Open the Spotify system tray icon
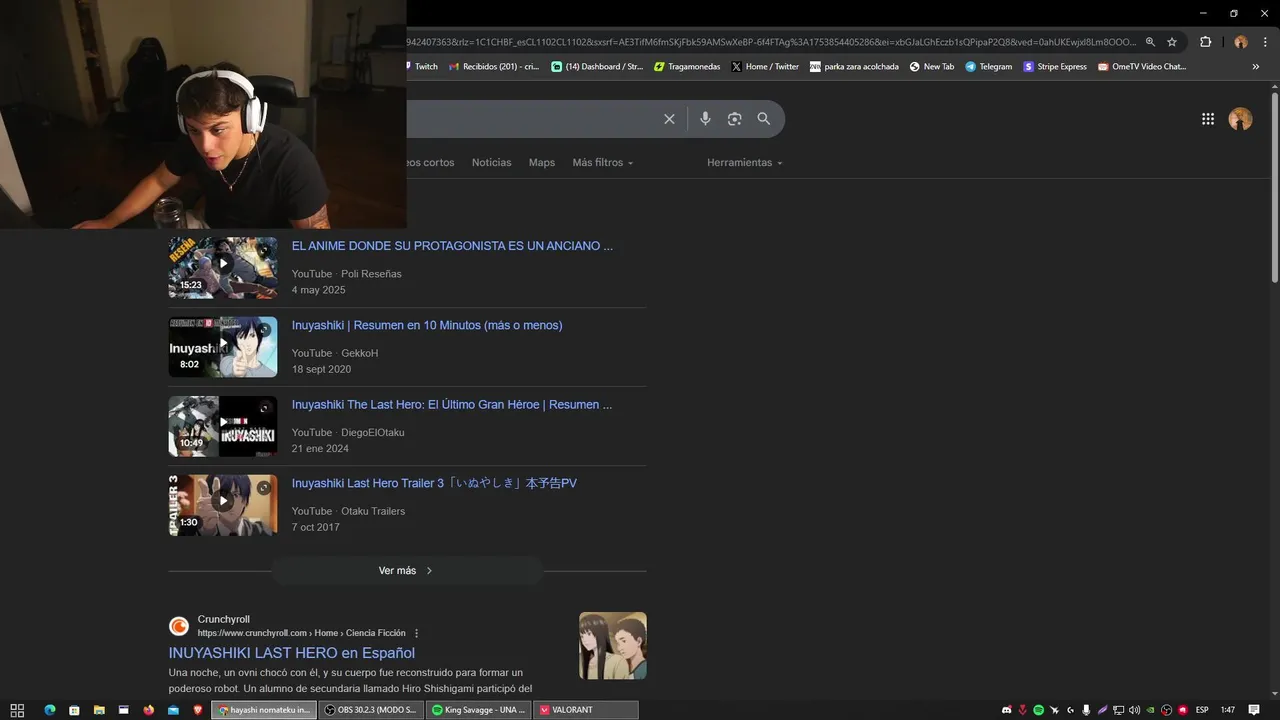Screen dimensions: 1280x720 pos(1038,710)
